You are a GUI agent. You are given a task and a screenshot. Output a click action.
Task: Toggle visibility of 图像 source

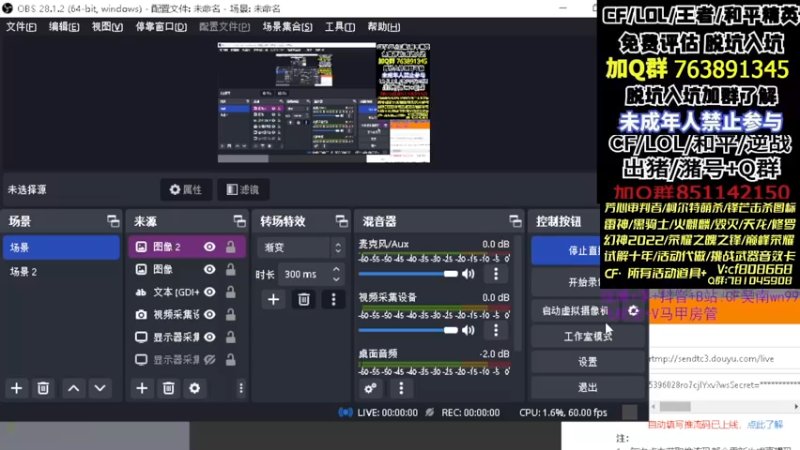click(210, 269)
